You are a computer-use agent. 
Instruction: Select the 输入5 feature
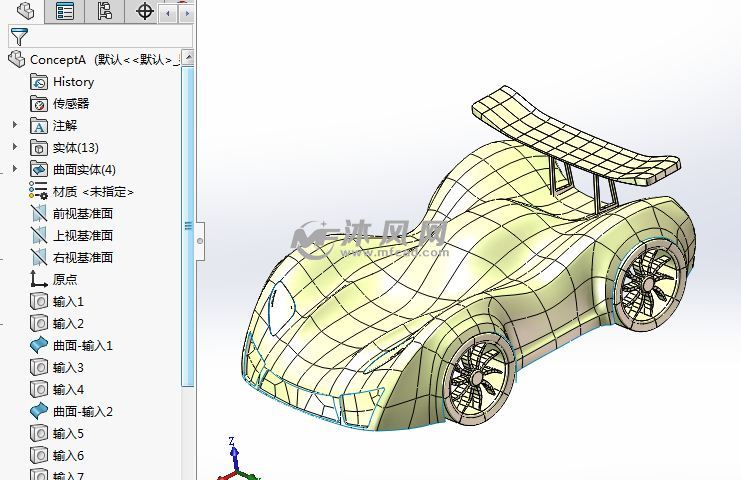68,433
